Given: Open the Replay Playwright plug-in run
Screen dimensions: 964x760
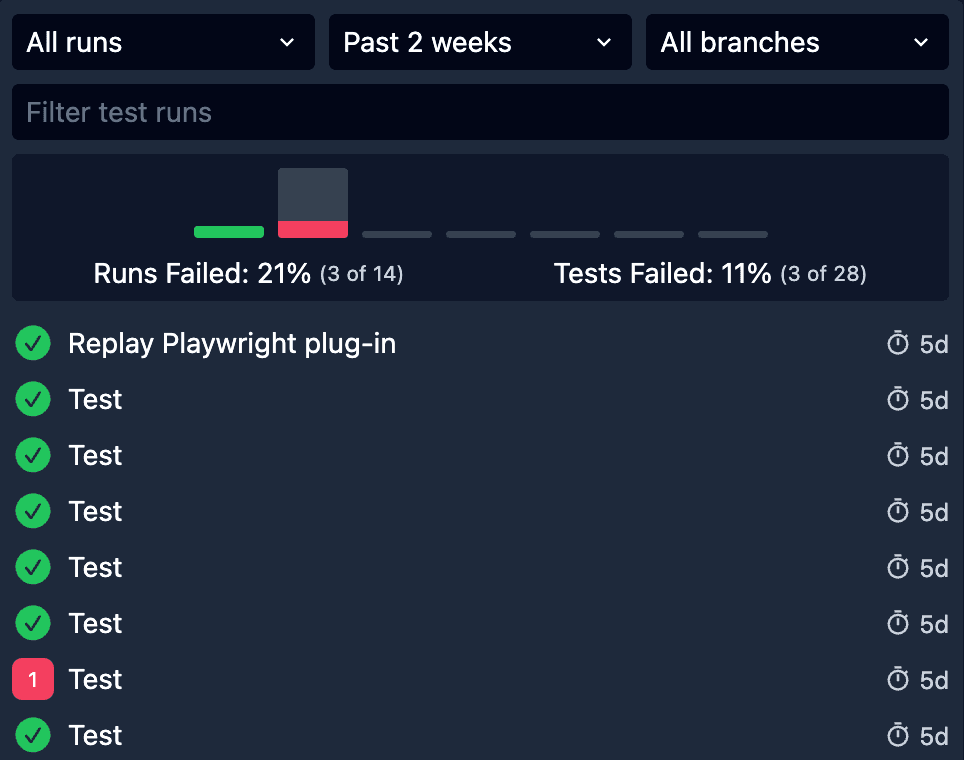Looking at the screenshot, I should point(232,343).
